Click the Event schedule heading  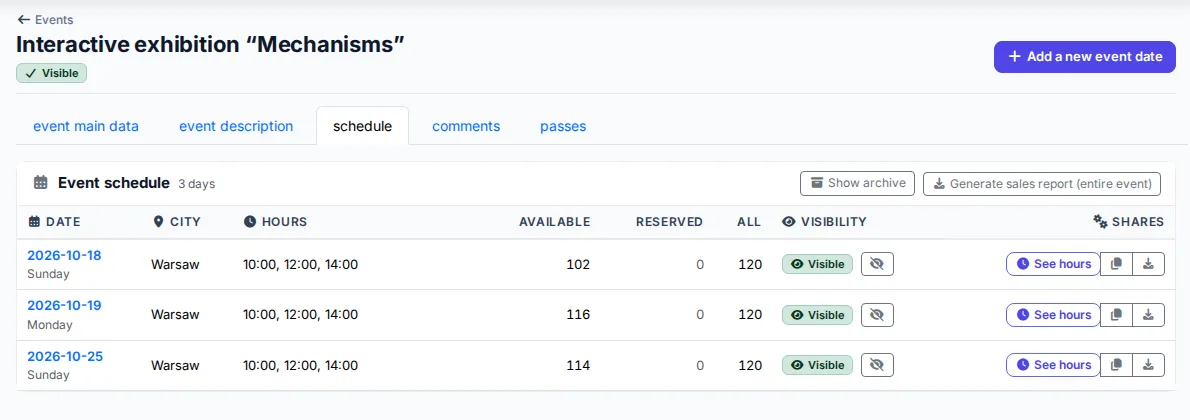[x=114, y=183]
